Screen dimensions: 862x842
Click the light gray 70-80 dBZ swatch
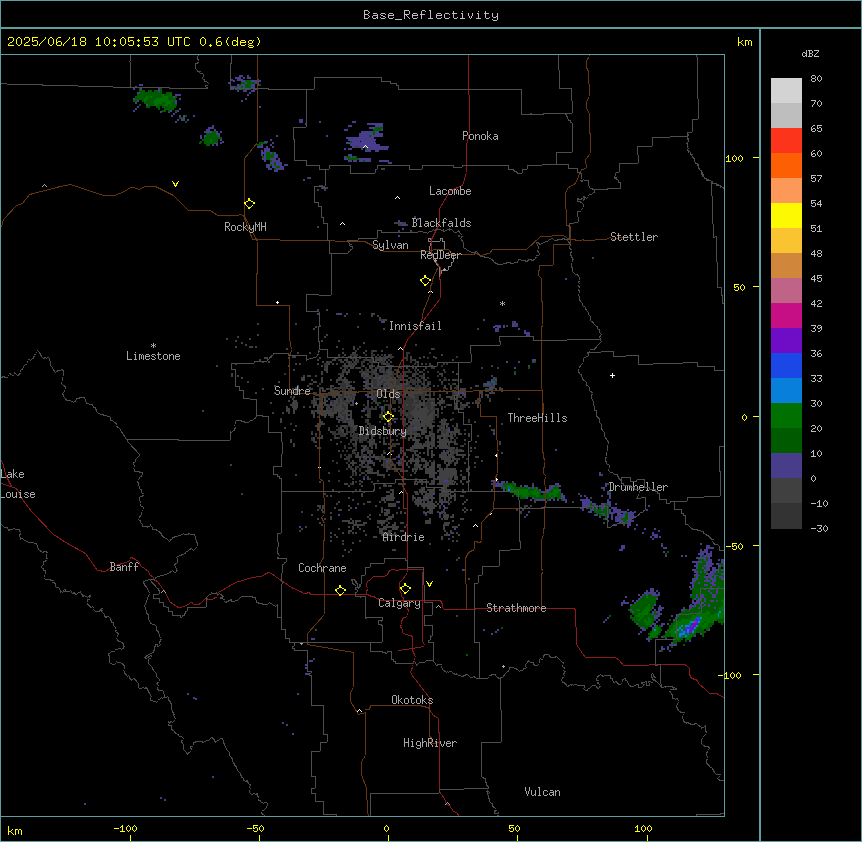pos(786,90)
